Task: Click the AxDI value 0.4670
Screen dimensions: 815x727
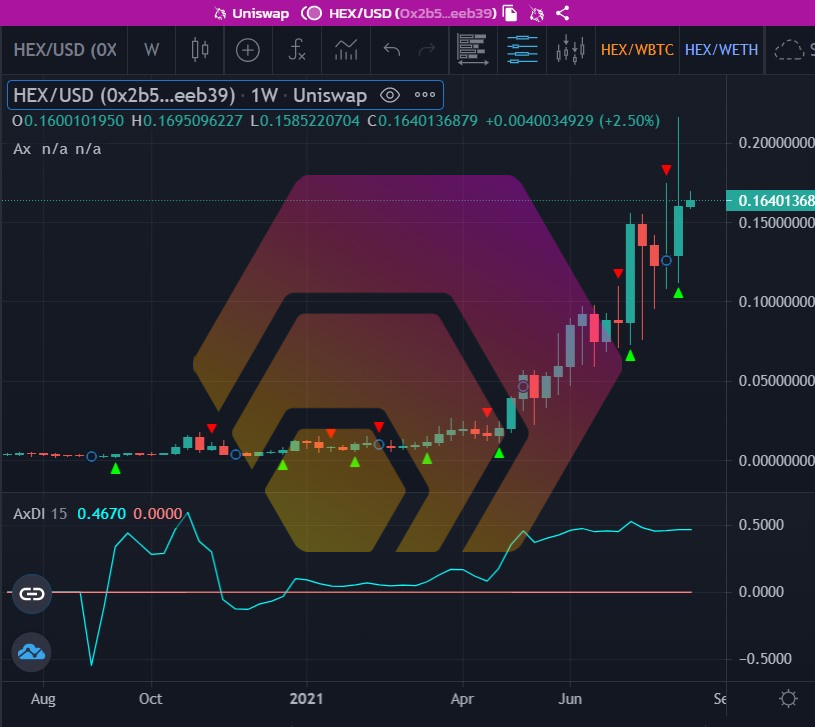Action: point(101,514)
